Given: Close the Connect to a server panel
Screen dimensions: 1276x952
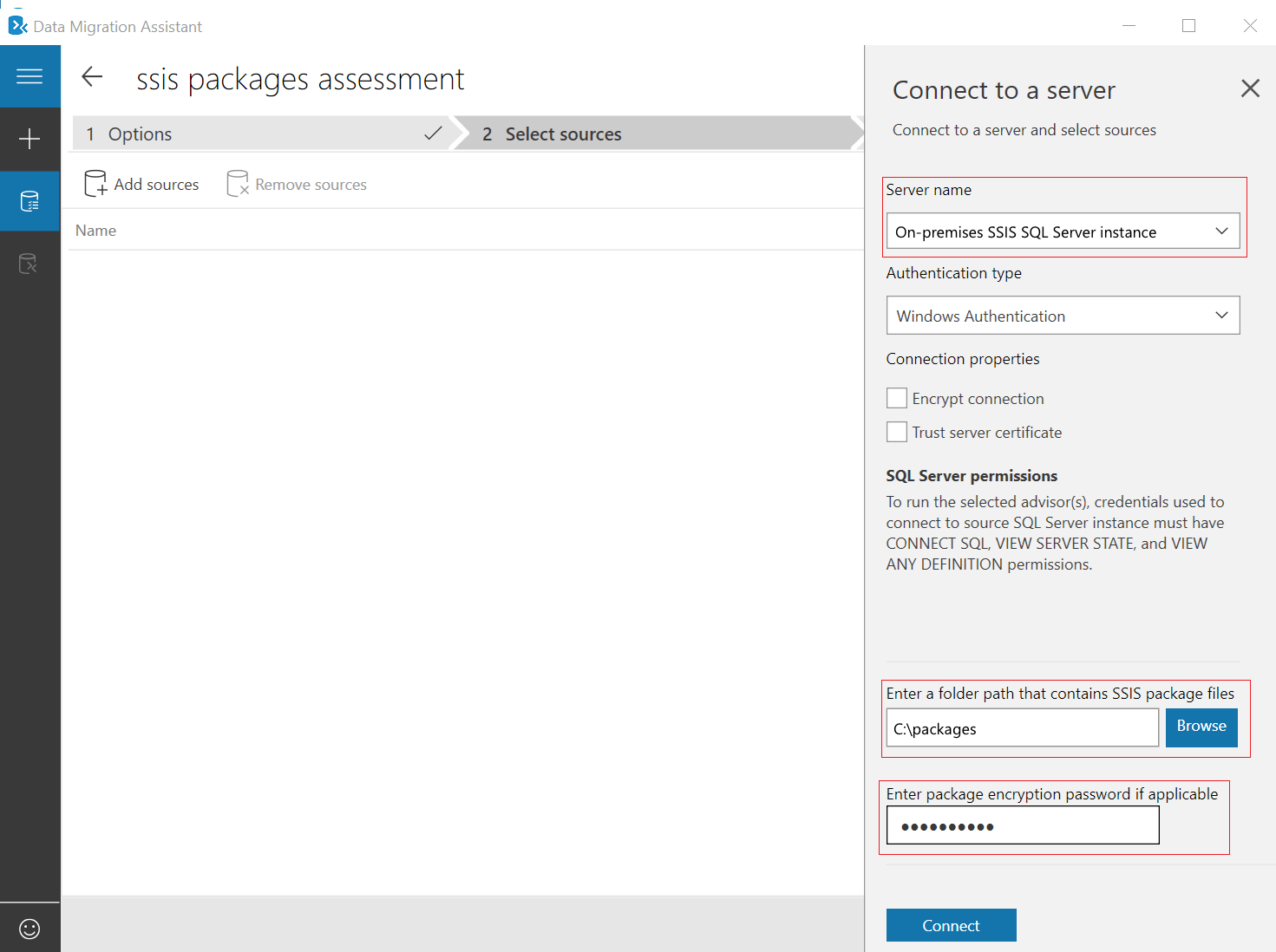Looking at the screenshot, I should click(1250, 88).
